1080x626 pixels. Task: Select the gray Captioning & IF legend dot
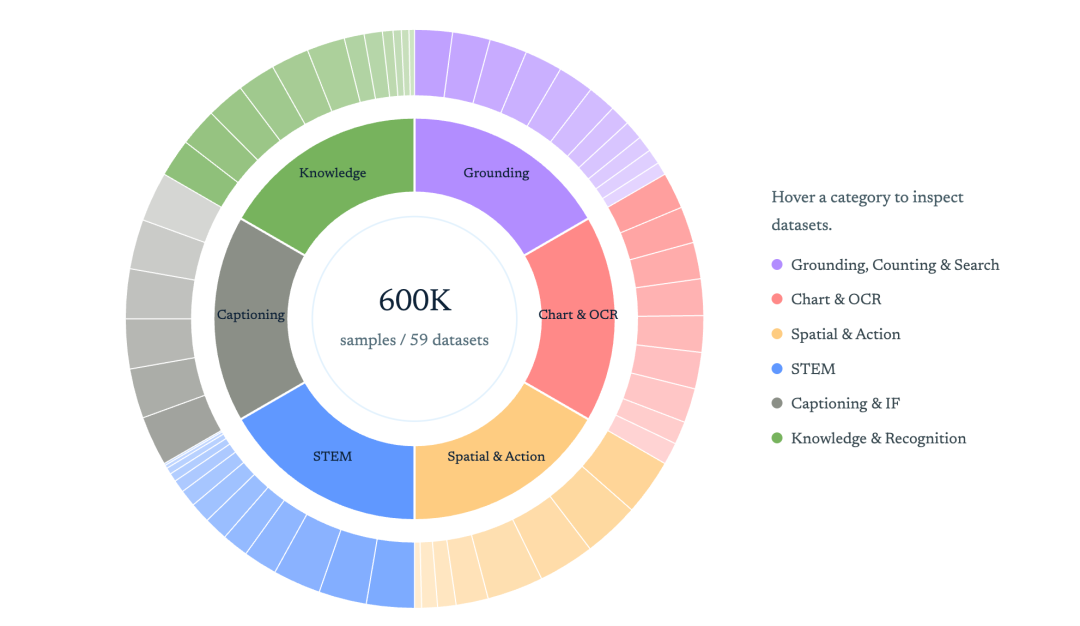tap(777, 404)
